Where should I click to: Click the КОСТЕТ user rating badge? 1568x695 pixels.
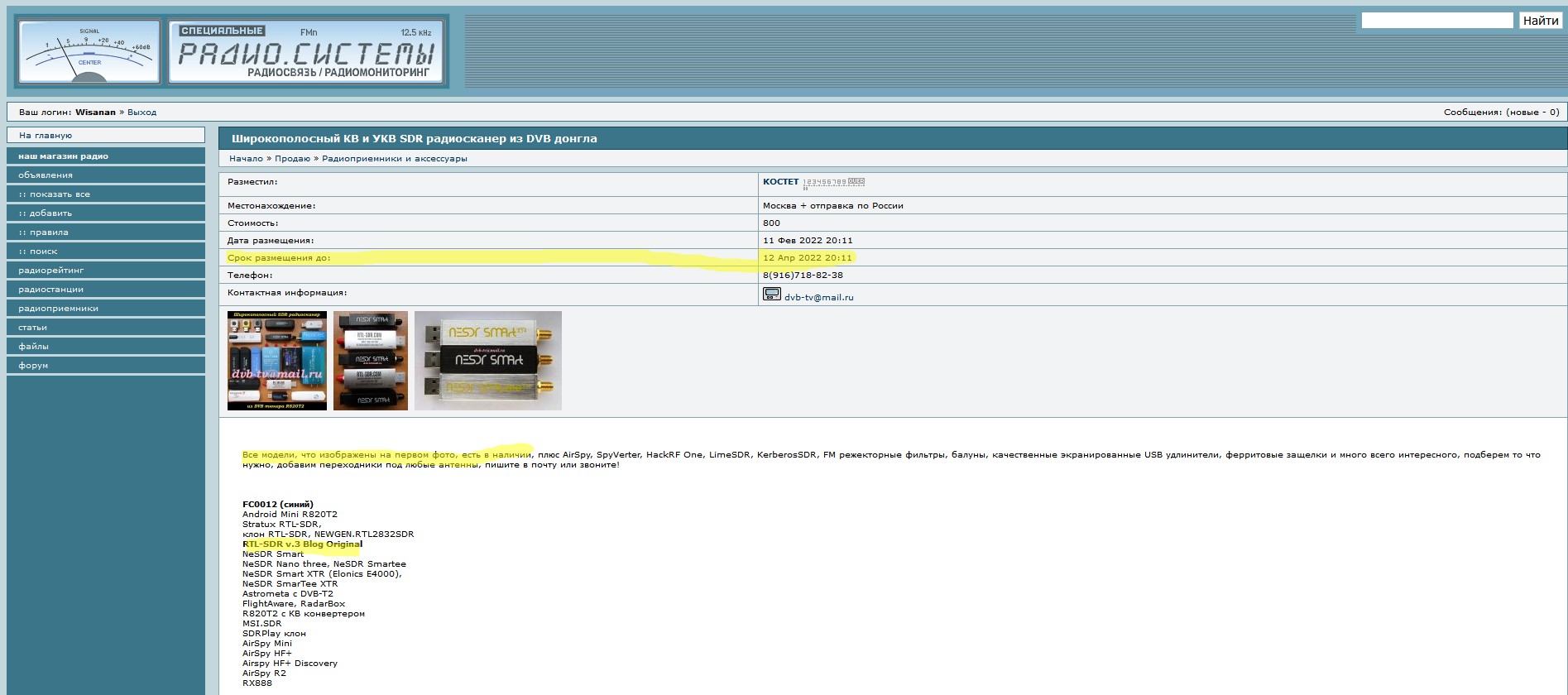pyautogui.click(x=833, y=184)
